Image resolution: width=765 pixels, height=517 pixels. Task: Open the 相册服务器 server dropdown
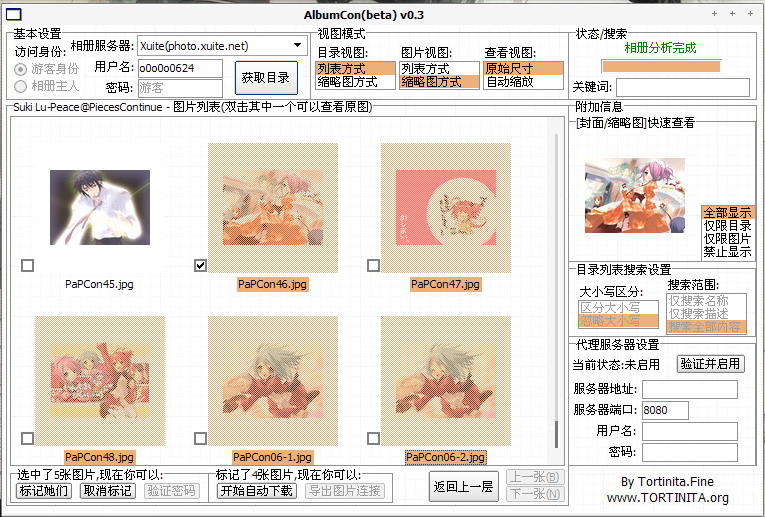(x=222, y=46)
